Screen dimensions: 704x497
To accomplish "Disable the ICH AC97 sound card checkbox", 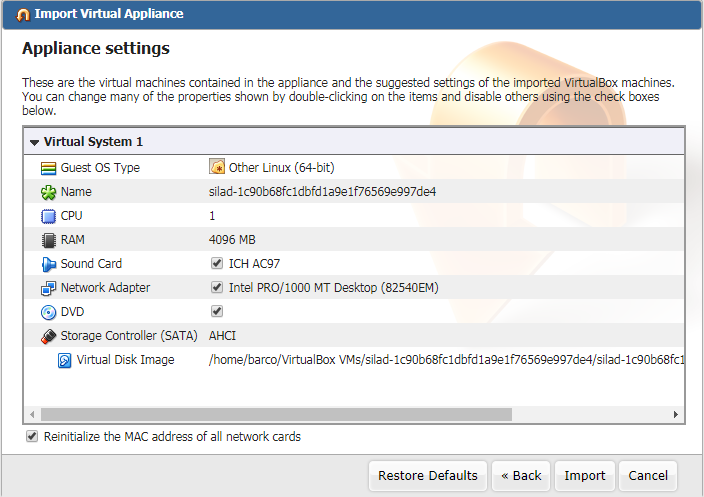I will coord(217,264).
